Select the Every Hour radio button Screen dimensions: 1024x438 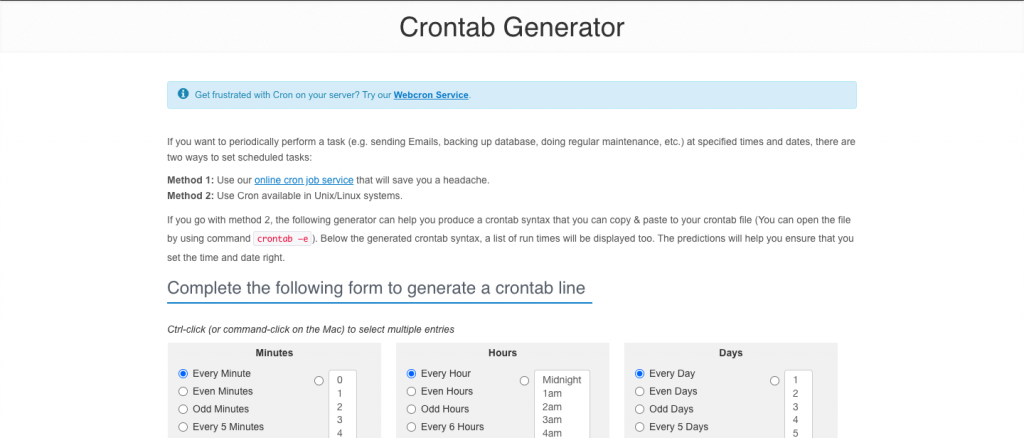point(411,374)
